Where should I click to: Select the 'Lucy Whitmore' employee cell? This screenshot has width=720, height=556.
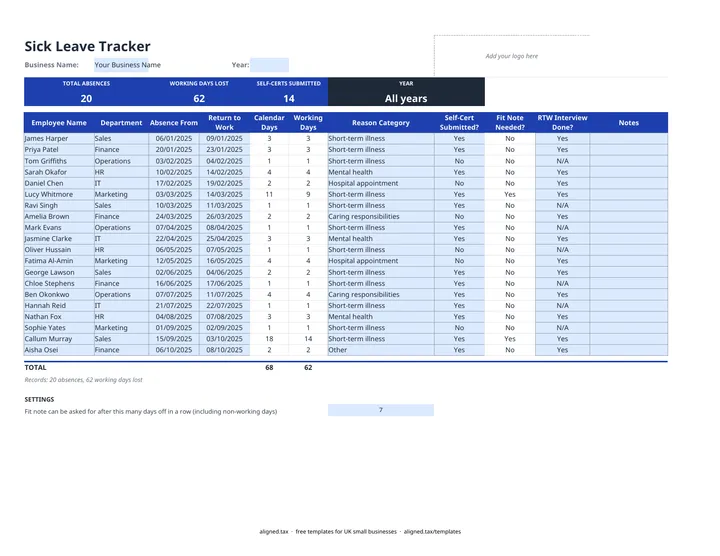[x=59, y=194]
